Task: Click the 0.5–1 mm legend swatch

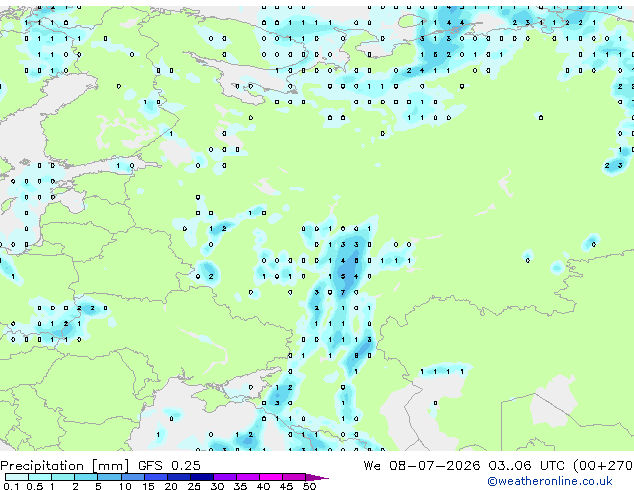Action: [x=40, y=477]
